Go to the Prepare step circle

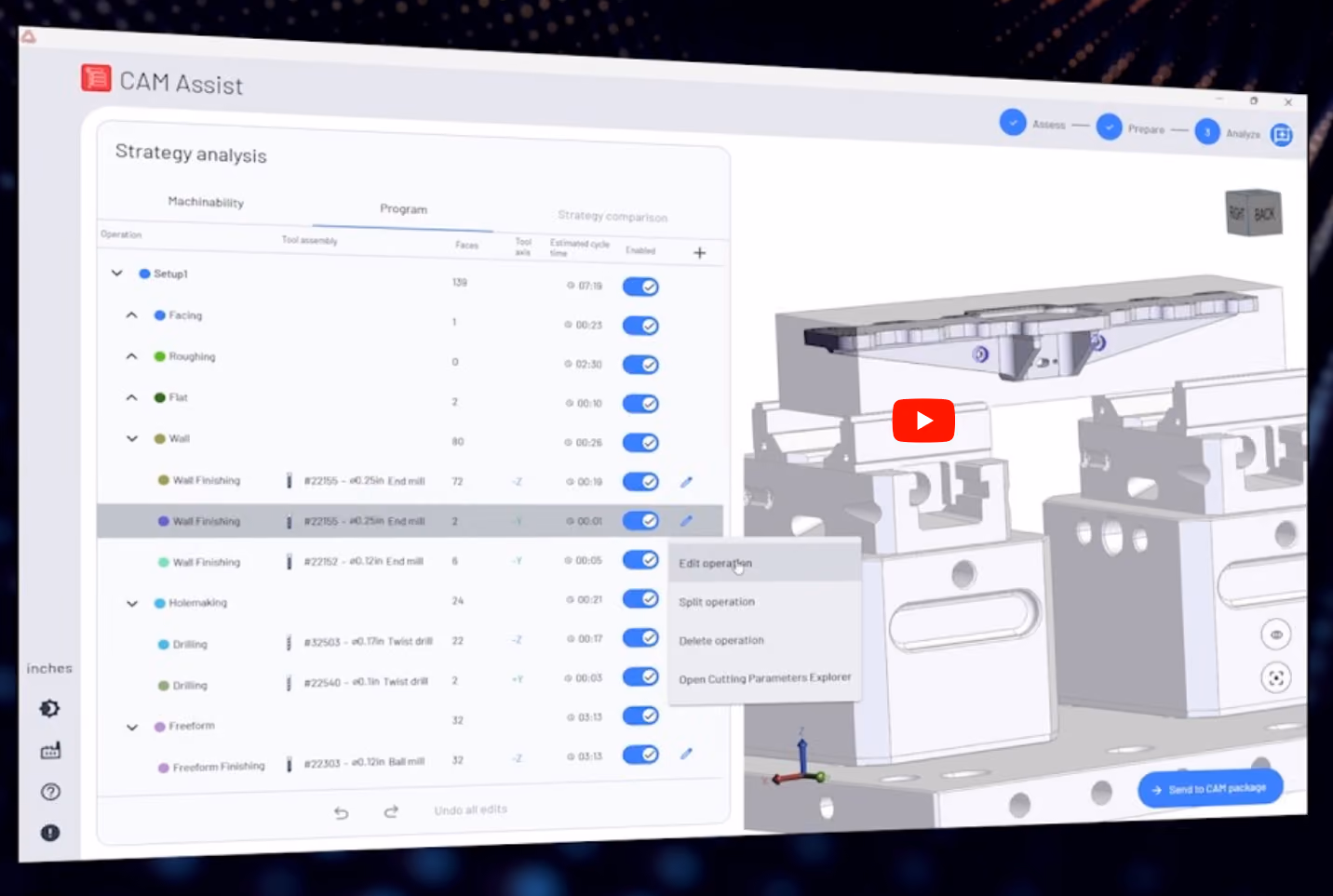tap(1109, 127)
